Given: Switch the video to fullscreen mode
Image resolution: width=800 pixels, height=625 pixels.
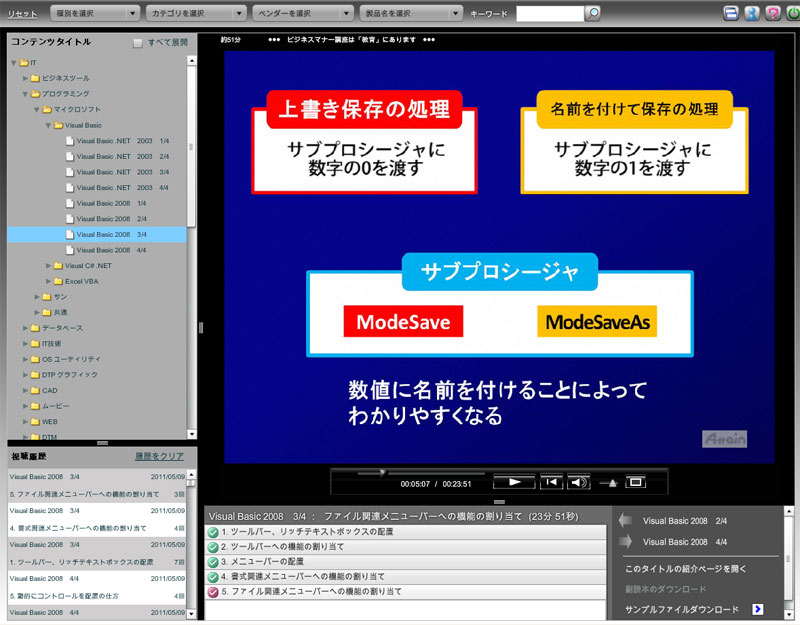Looking at the screenshot, I should [x=634, y=482].
